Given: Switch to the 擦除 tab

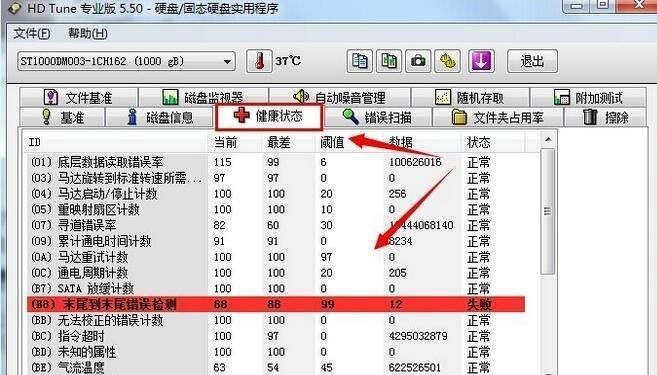Looking at the screenshot, I should (606, 117).
